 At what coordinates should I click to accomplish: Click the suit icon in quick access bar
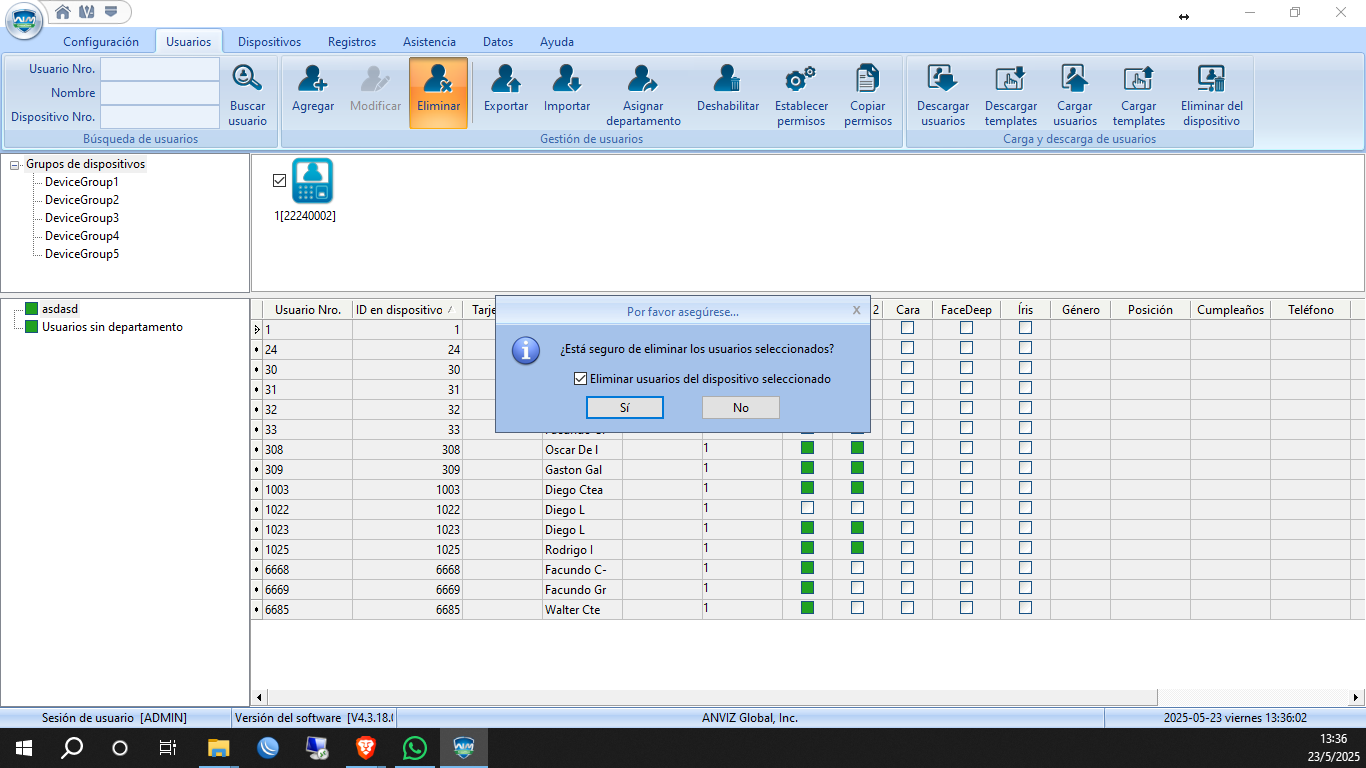coord(86,12)
